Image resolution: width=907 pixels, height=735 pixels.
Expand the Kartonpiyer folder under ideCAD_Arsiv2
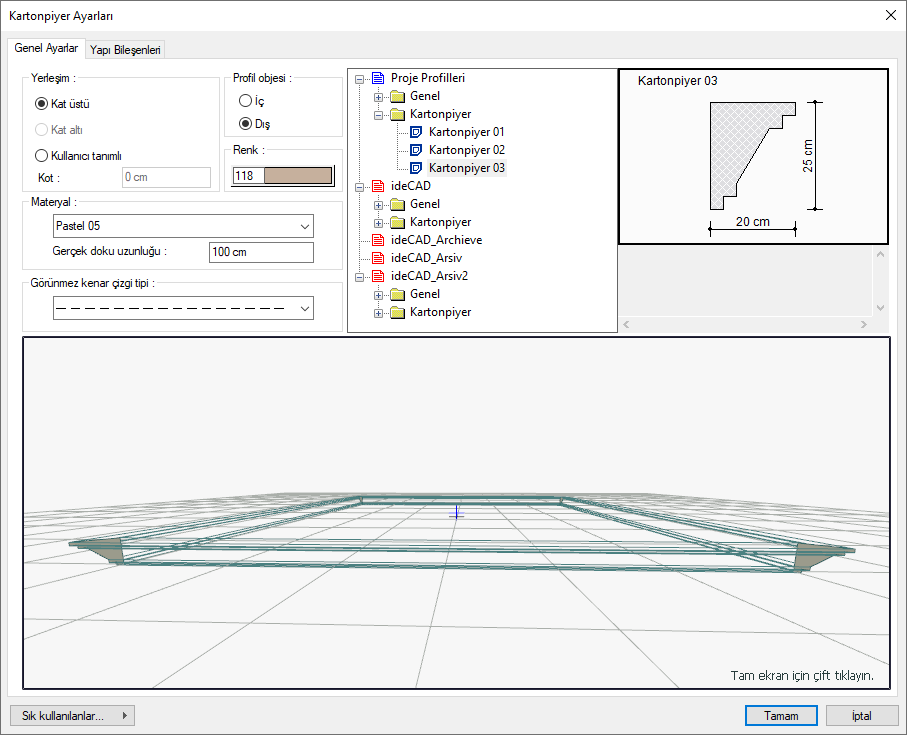379,313
